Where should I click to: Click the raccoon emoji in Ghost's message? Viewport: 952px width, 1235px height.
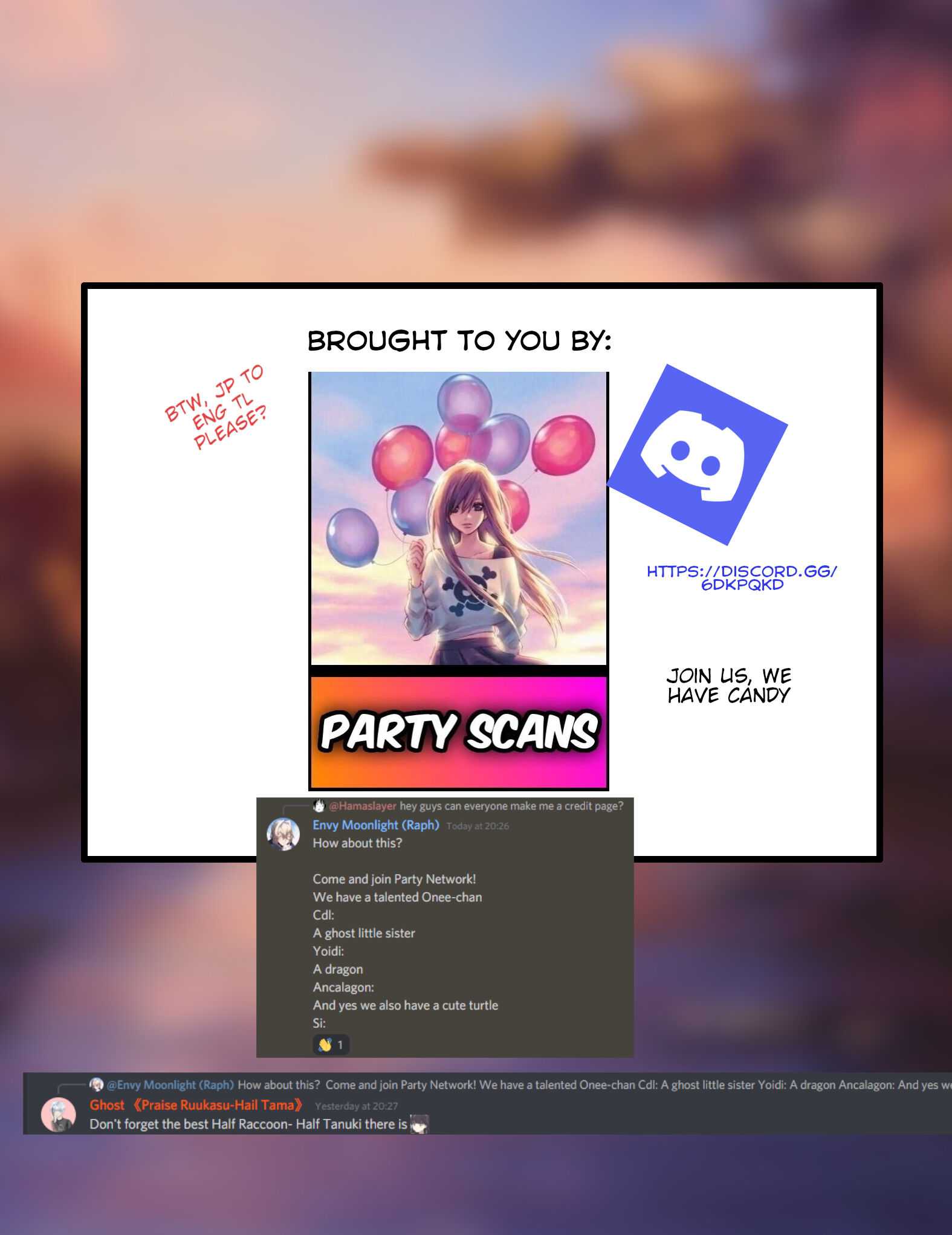[x=419, y=1124]
